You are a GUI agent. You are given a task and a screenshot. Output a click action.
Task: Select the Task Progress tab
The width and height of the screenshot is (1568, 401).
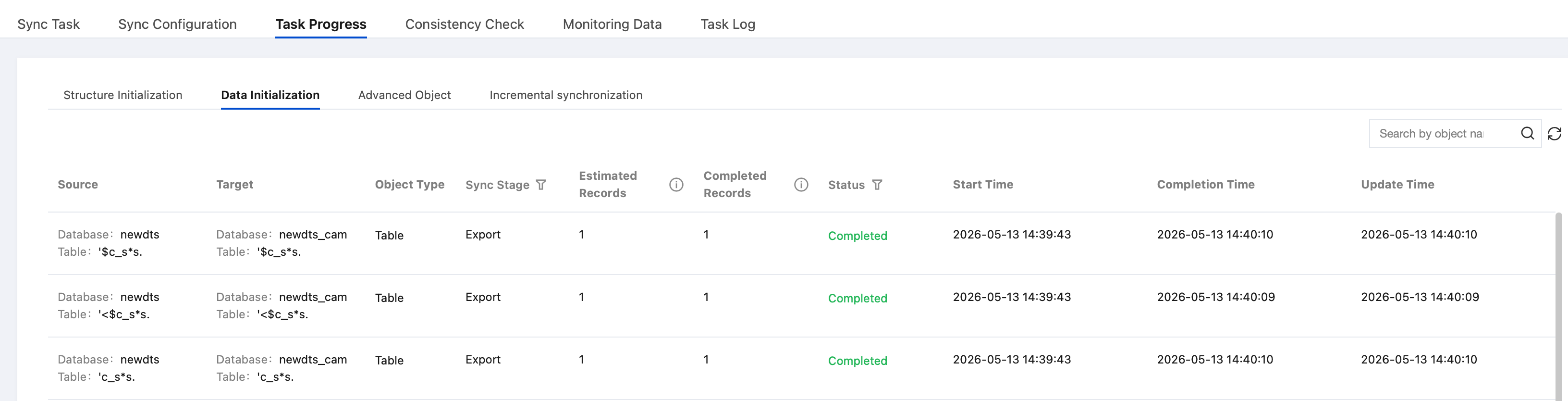tap(321, 24)
